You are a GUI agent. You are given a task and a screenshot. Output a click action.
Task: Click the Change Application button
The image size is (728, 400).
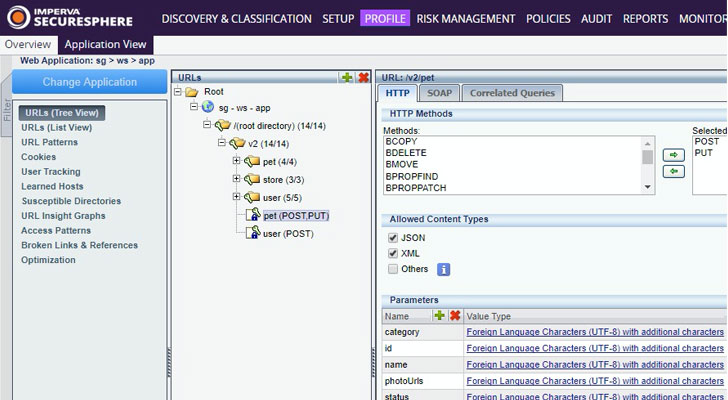click(x=90, y=82)
